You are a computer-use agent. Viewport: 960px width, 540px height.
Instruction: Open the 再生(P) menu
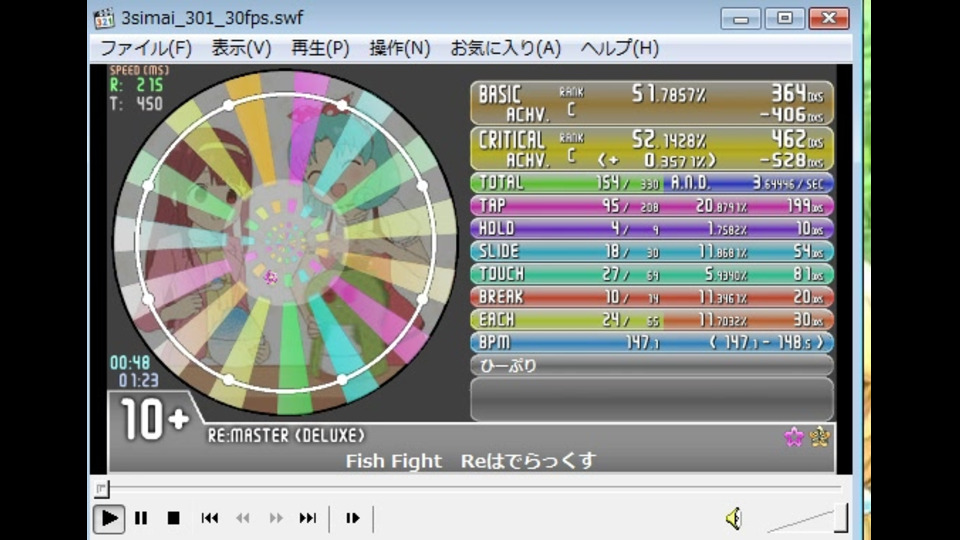click(320, 48)
